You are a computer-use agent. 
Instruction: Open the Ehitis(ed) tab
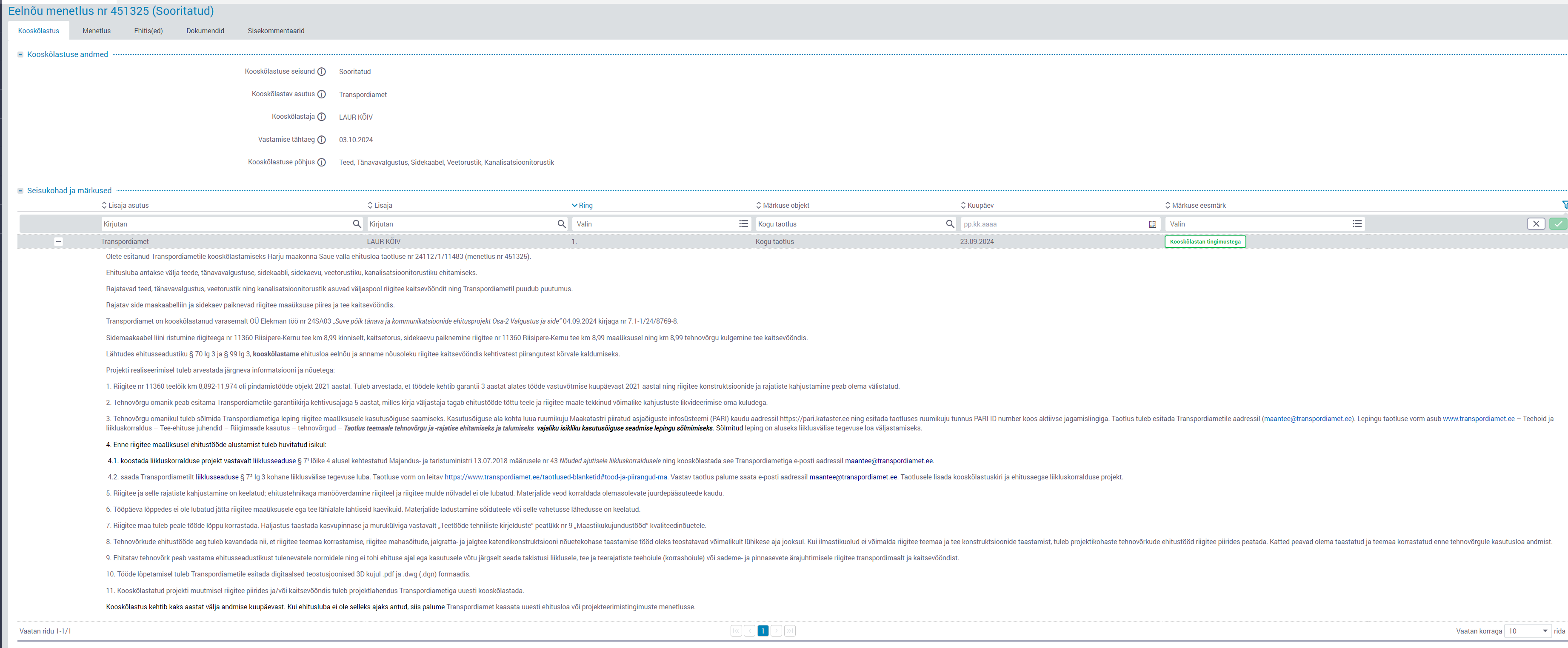click(149, 31)
